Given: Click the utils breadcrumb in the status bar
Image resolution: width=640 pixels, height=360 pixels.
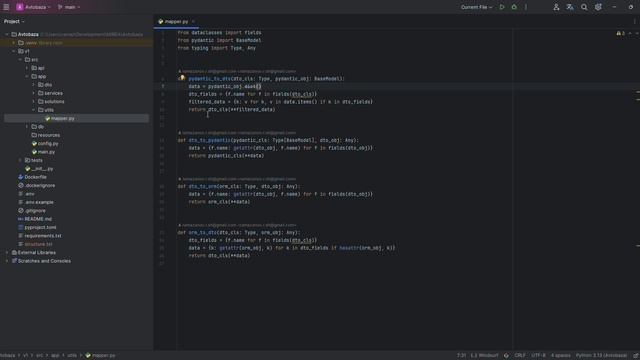Looking at the screenshot, I should pyautogui.click(x=72, y=355).
